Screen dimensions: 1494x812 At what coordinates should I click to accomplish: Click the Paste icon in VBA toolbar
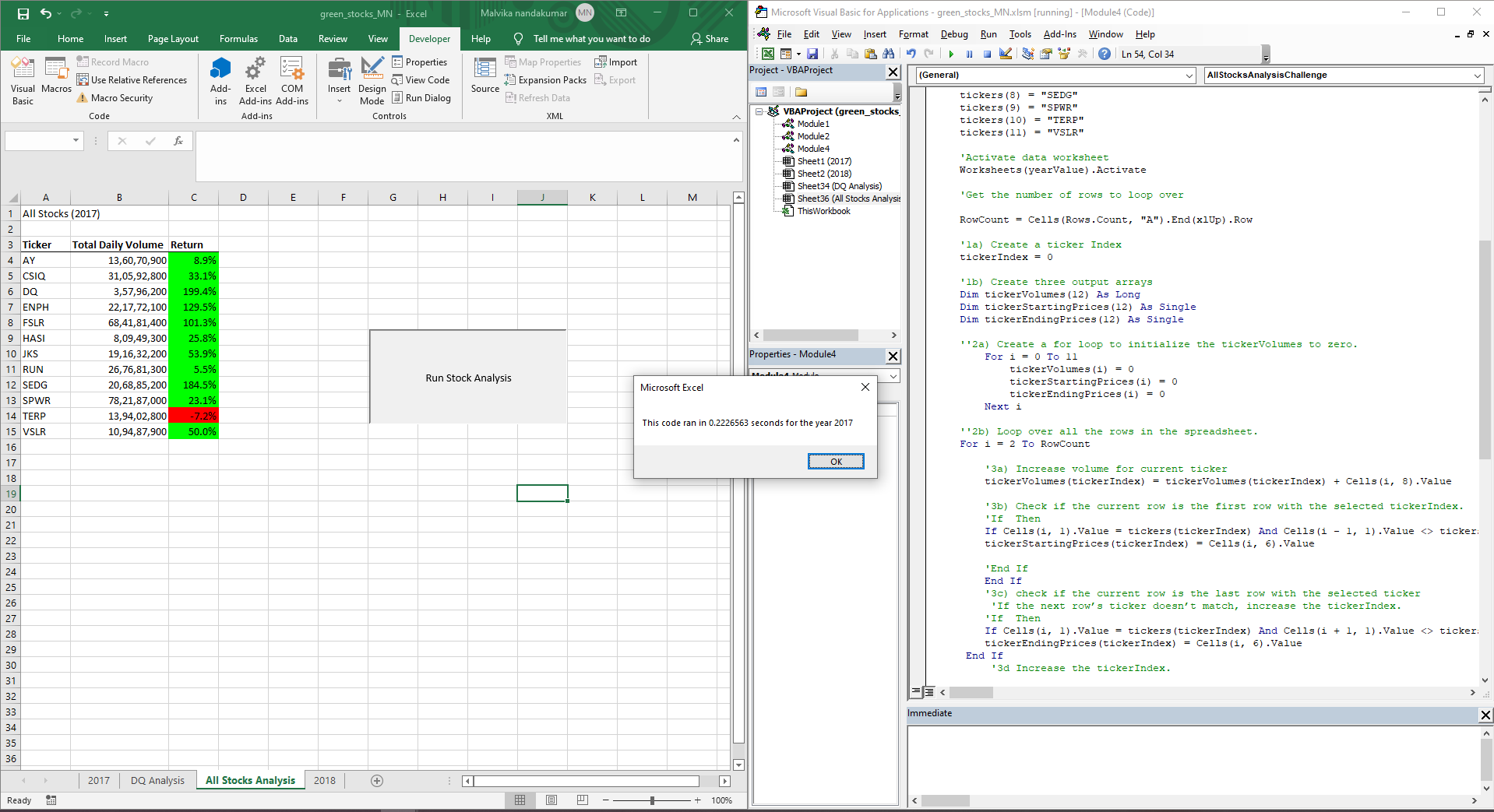[x=870, y=54]
